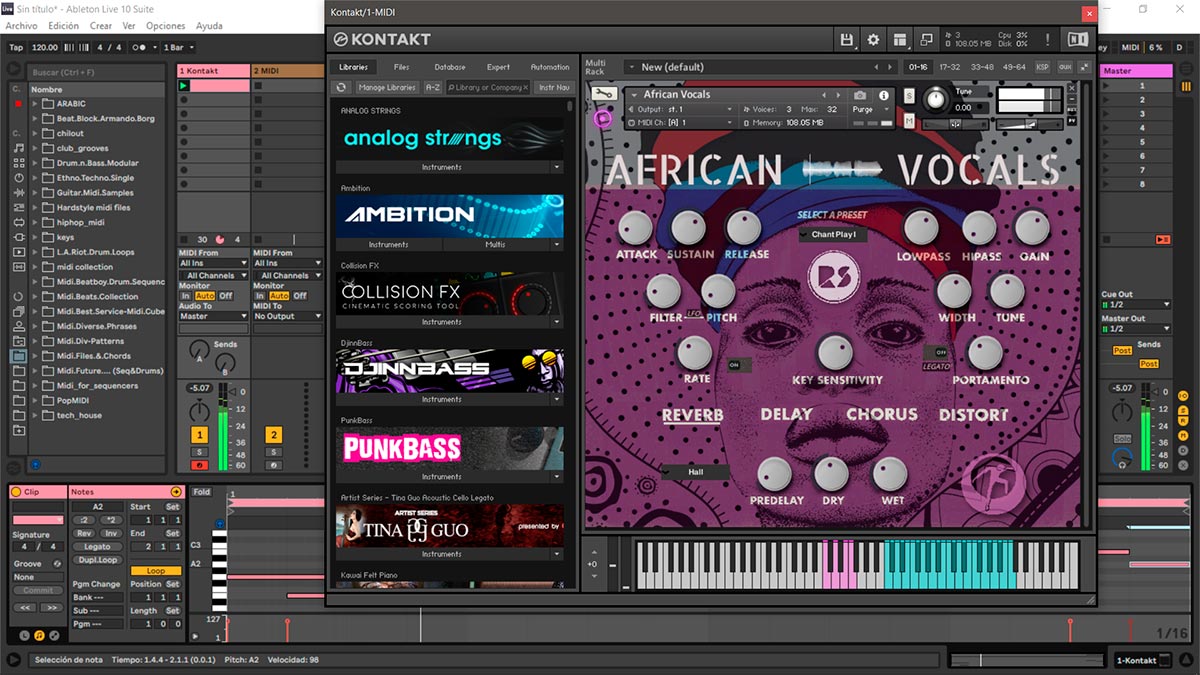Toggle the yellow Loop button in Notes
Image resolution: width=1200 pixels, height=675 pixels.
(156, 571)
